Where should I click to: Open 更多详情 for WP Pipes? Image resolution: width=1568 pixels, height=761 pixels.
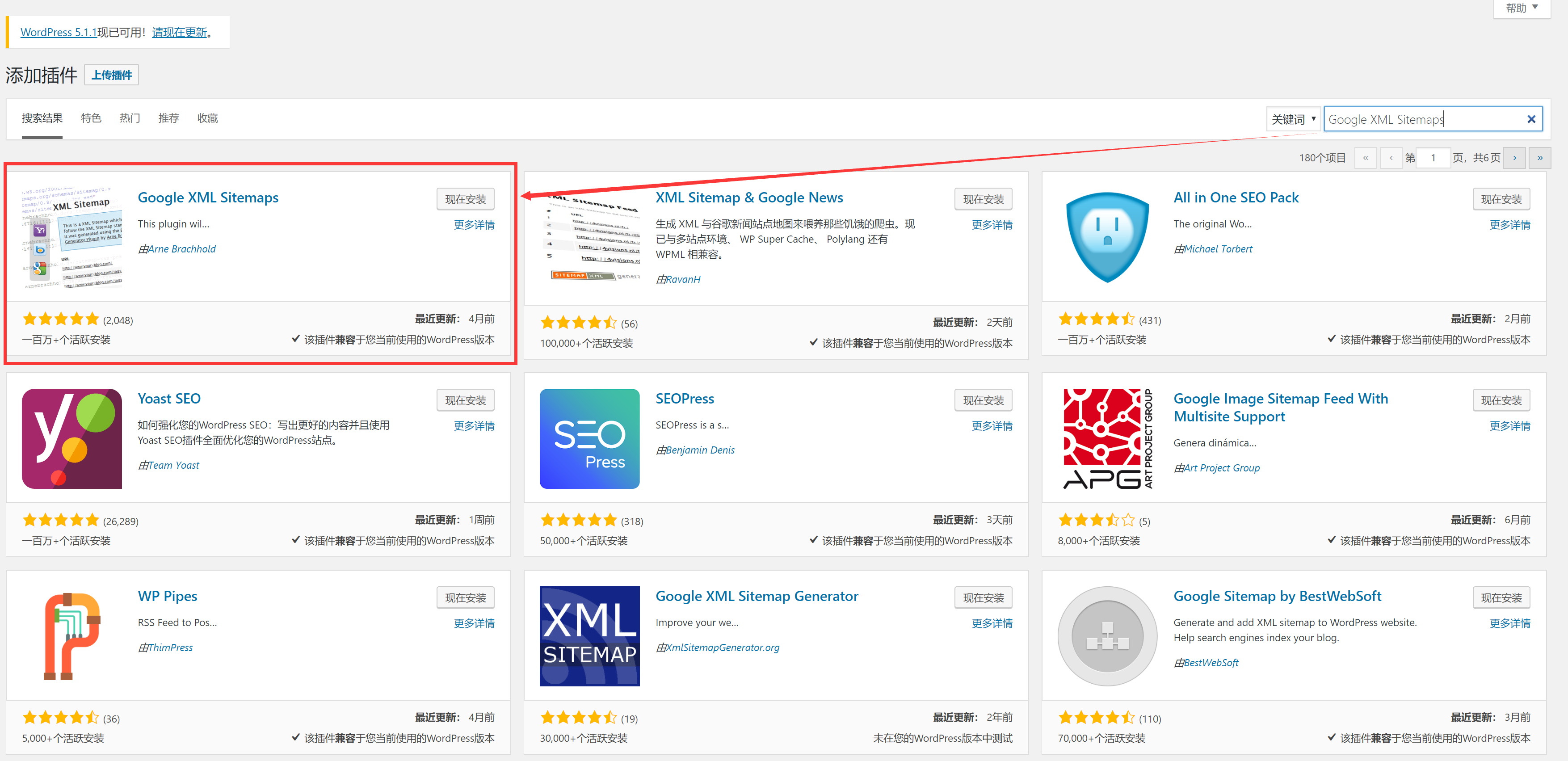(x=474, y=623)
